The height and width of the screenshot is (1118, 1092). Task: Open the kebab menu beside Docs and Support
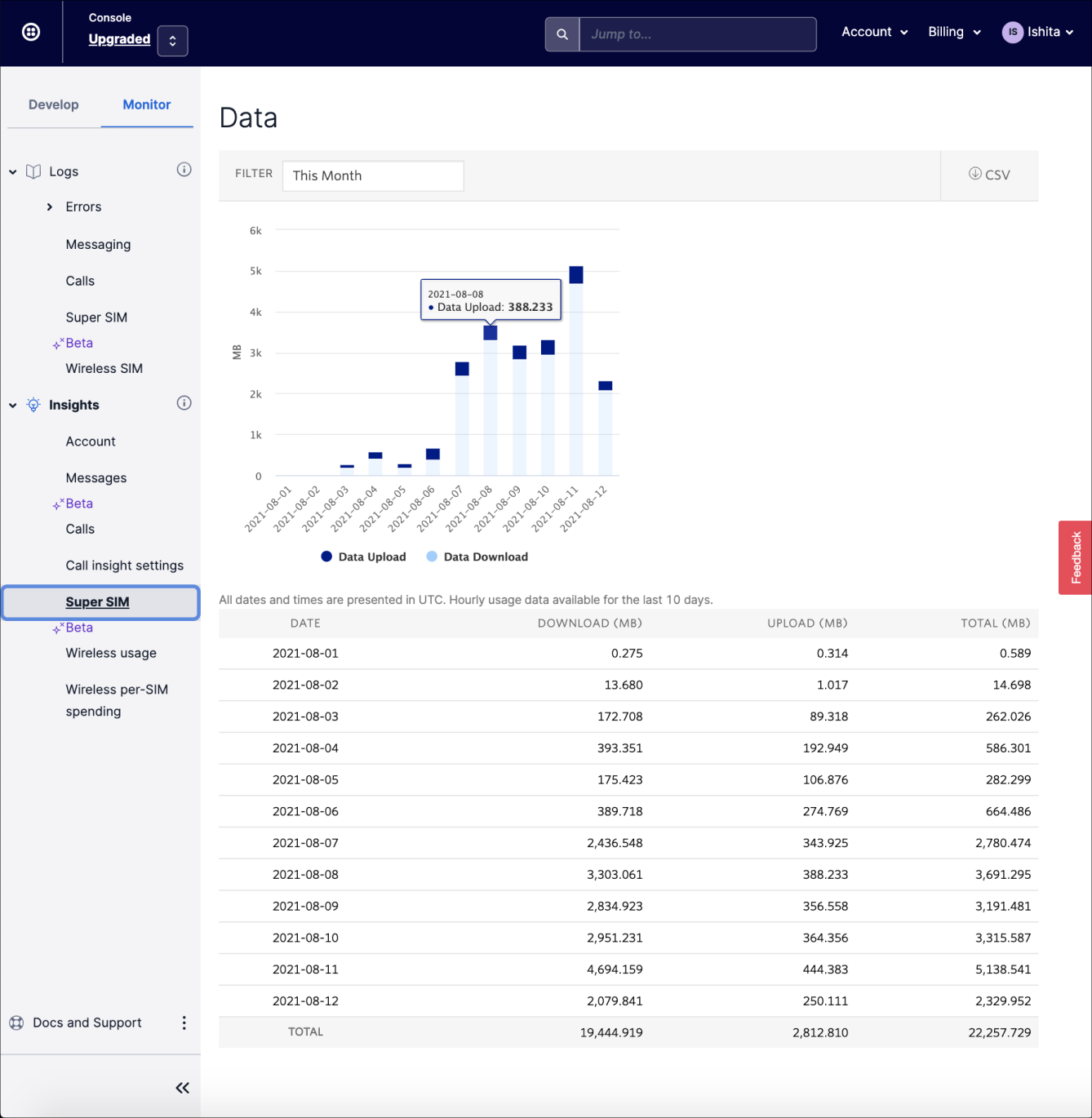click(184, 1022)
